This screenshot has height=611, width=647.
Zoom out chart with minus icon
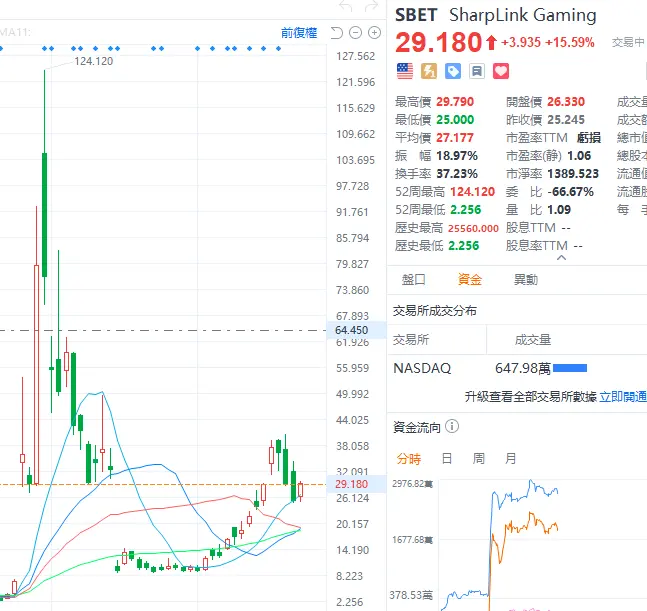355,33
